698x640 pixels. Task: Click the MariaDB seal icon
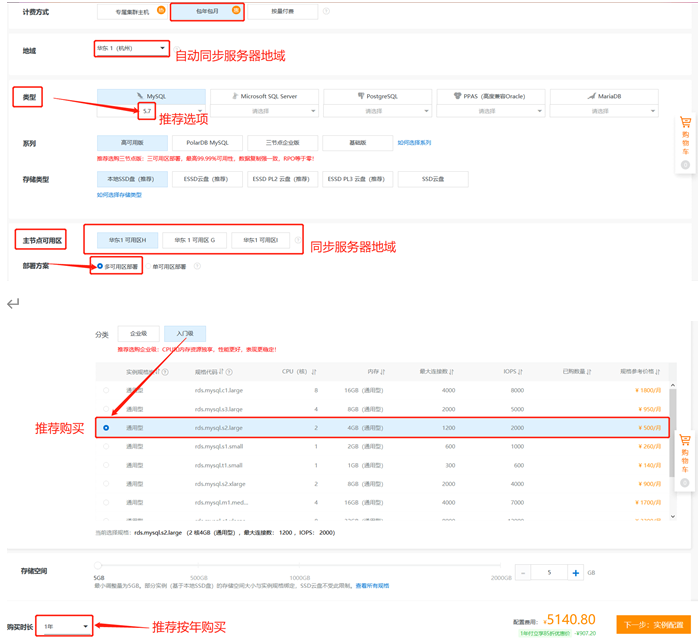[592, 96]
